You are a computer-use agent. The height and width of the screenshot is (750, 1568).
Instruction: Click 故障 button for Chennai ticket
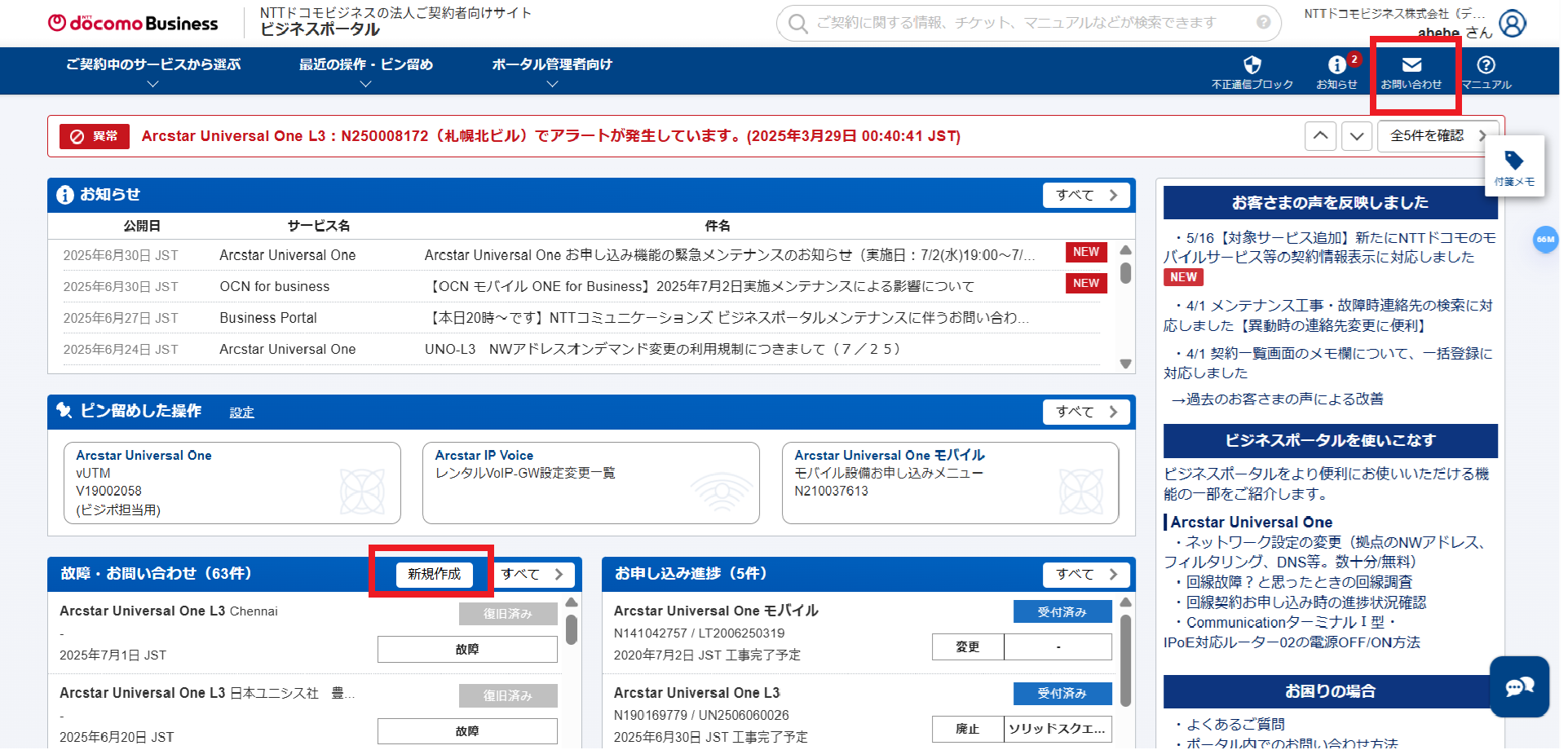coord(467,650)
